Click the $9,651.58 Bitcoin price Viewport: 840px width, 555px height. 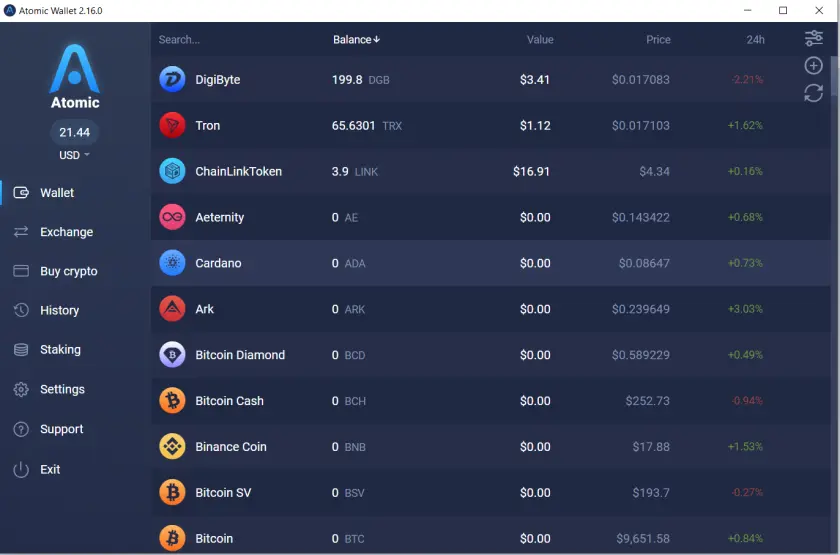(643, 538)
